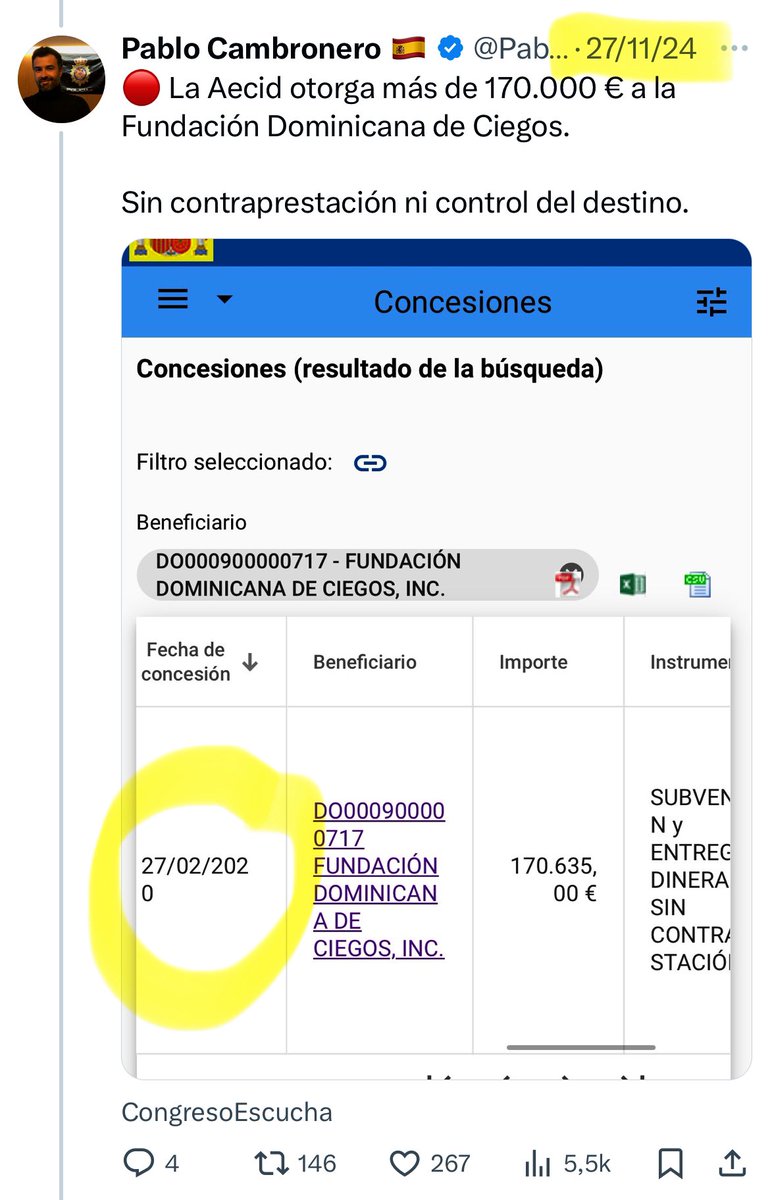Select 'Concesiones (resultado de la búsqueda)' heading
This screenshot has height=1200, width=770.
[370, 369]
